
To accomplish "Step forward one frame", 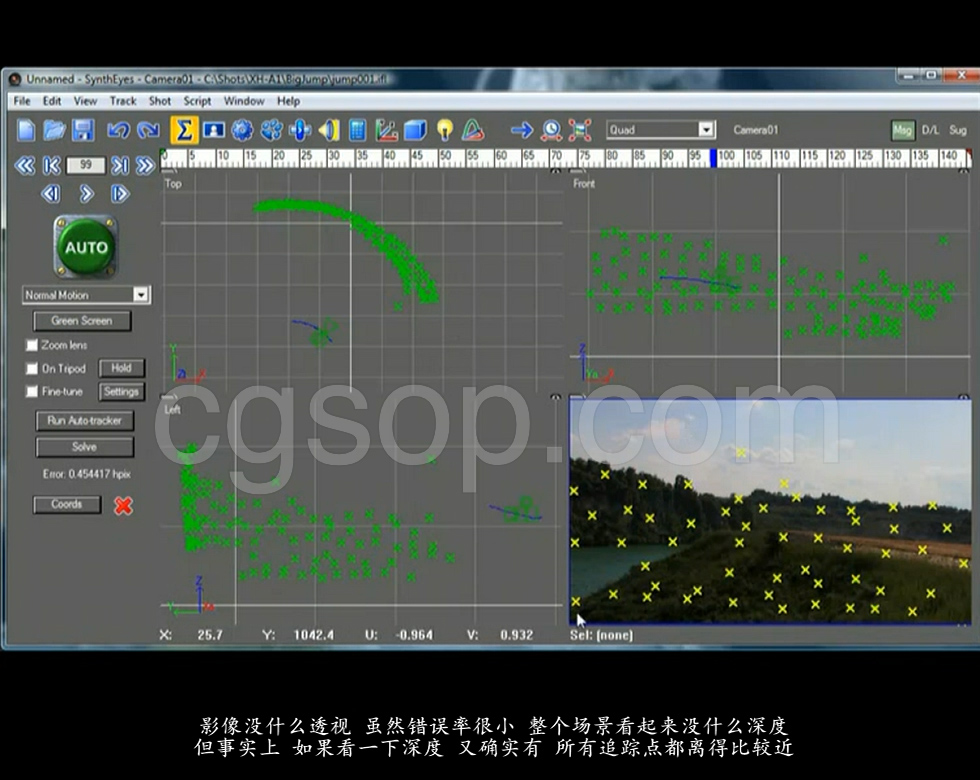I will 120,194.
